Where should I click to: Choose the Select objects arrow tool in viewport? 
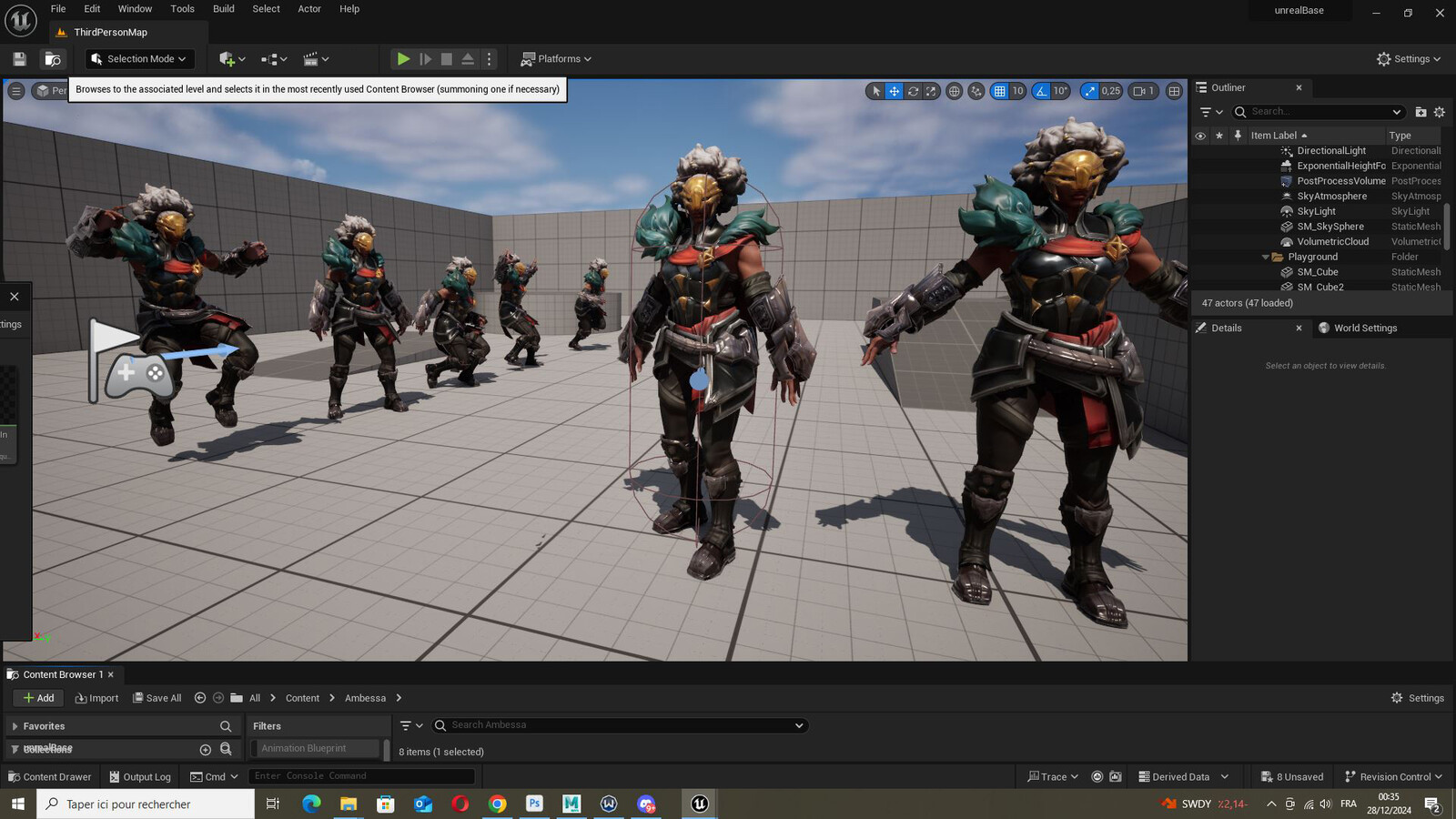click(875, 91)
